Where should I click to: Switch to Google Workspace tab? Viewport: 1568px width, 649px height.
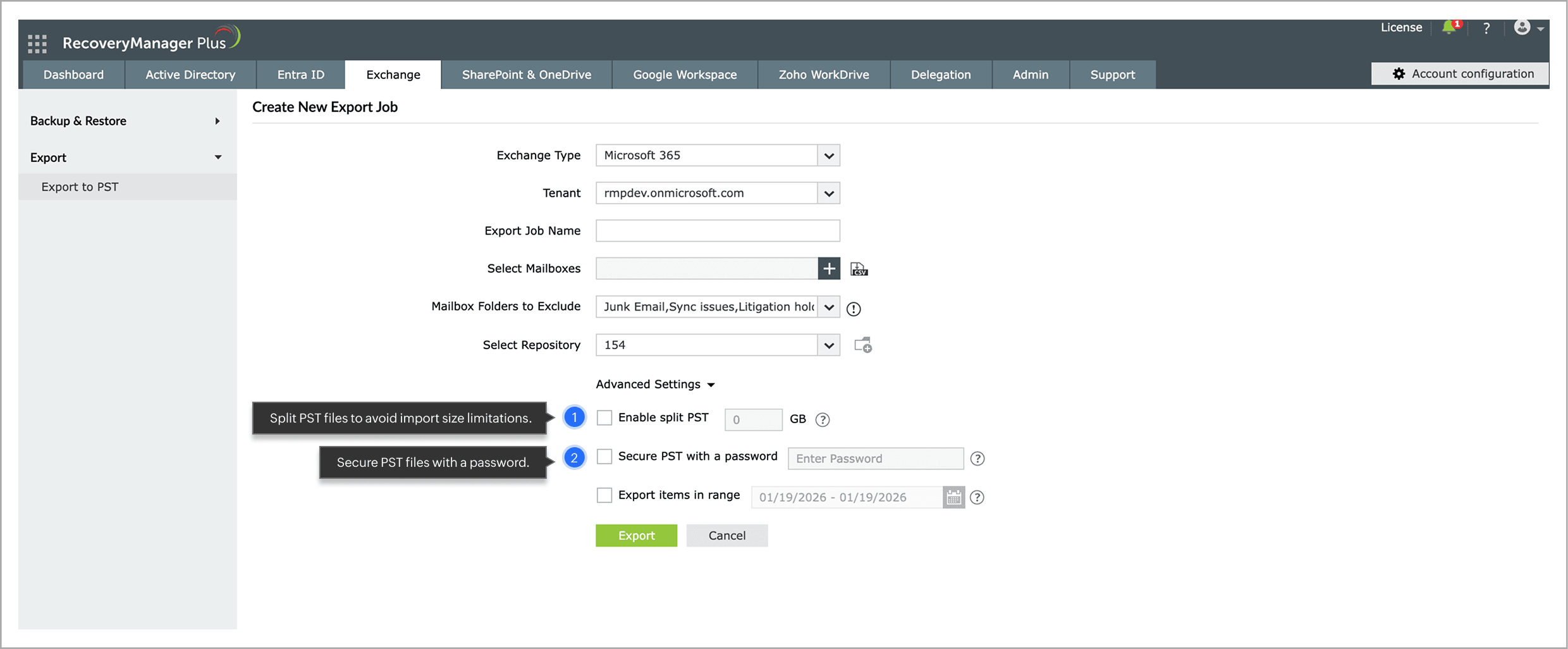coord(685,75)
